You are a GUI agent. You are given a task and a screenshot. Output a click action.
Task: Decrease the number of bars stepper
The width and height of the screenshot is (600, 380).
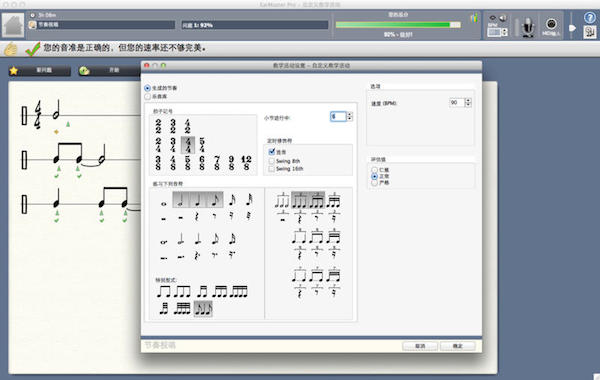click(x=349, y=119)
